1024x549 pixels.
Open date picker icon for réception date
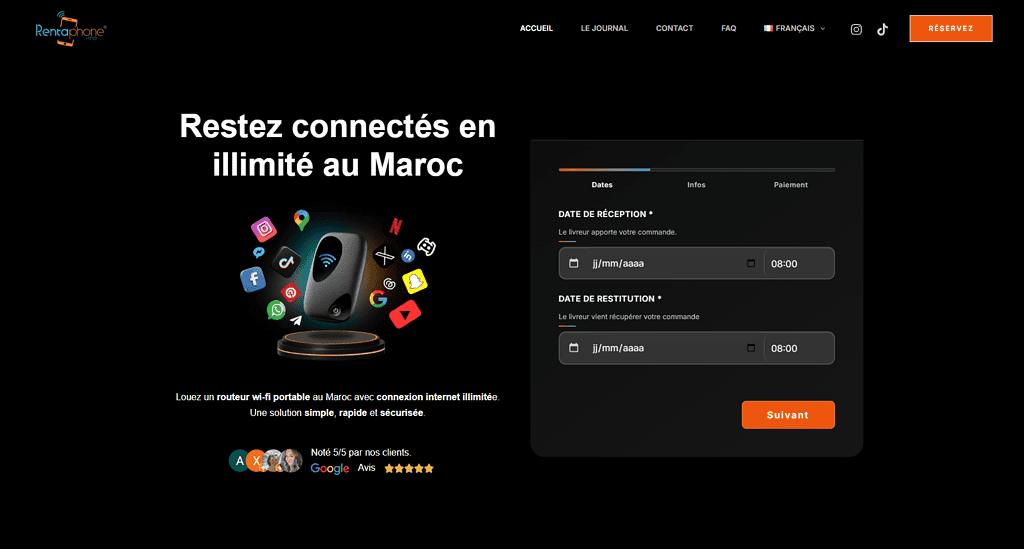pos(751,263)
